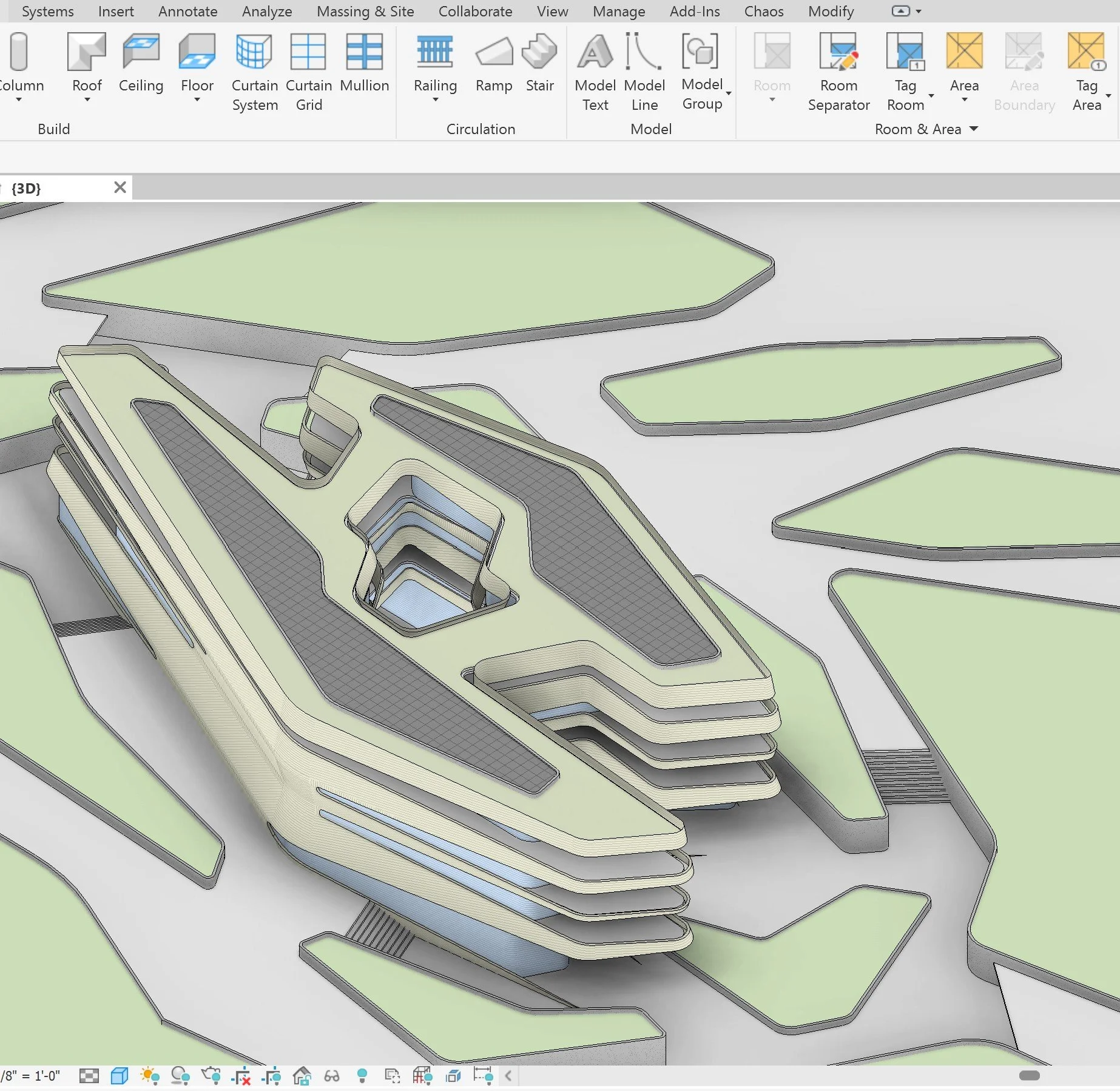
Task: Open the Railing dropdown arrow
Action: pyautogui.click(x=435, y=100)
